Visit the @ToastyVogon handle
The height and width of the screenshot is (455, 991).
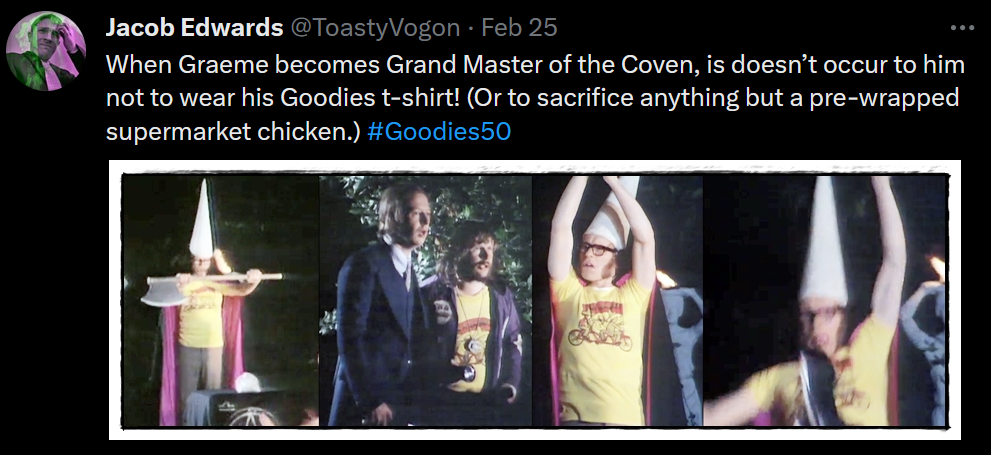click(375, 28)
